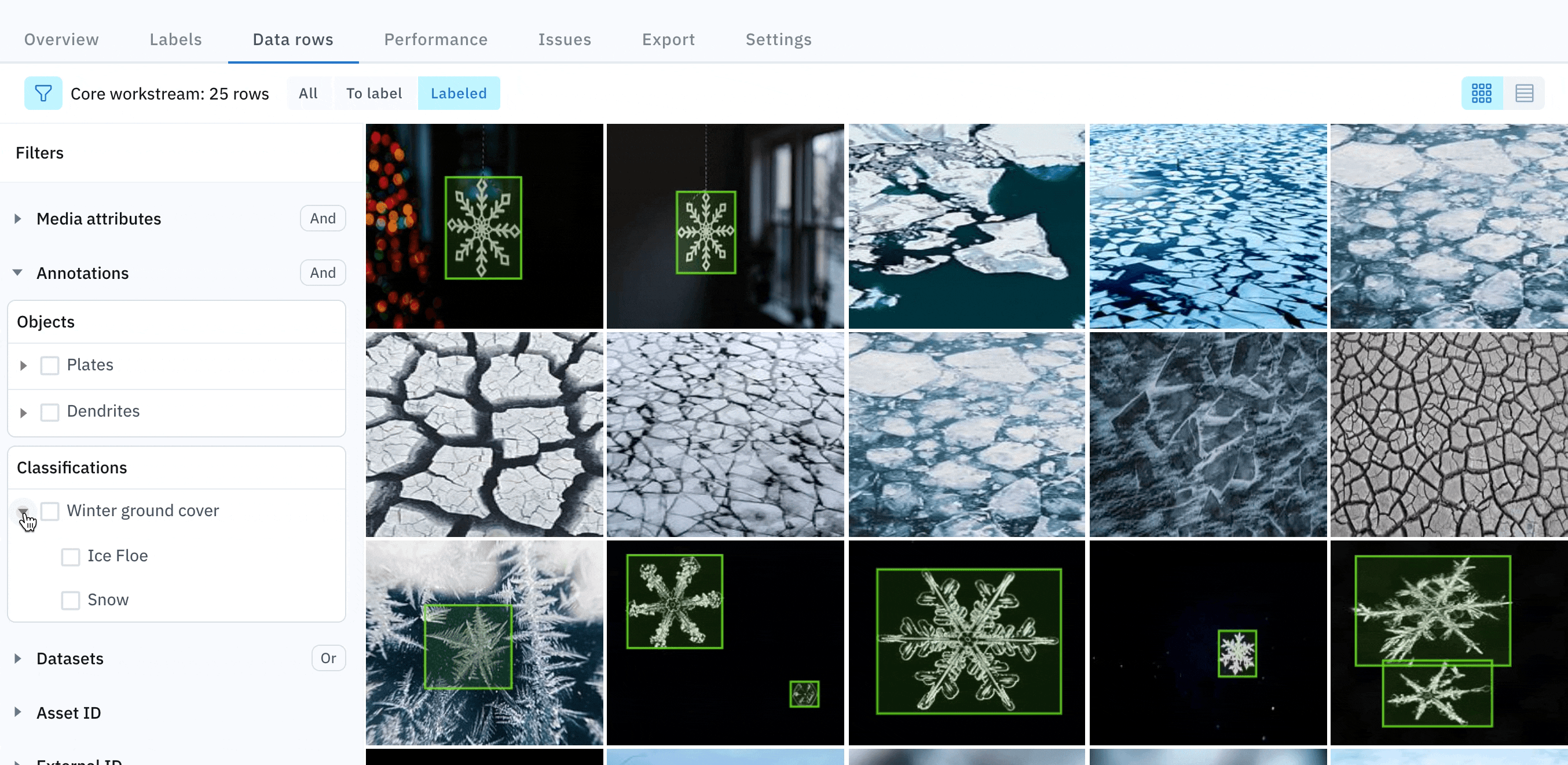Open the Labels tab
The width and height of the screenshot is (1568, 765).
click(x=176, y=39)
